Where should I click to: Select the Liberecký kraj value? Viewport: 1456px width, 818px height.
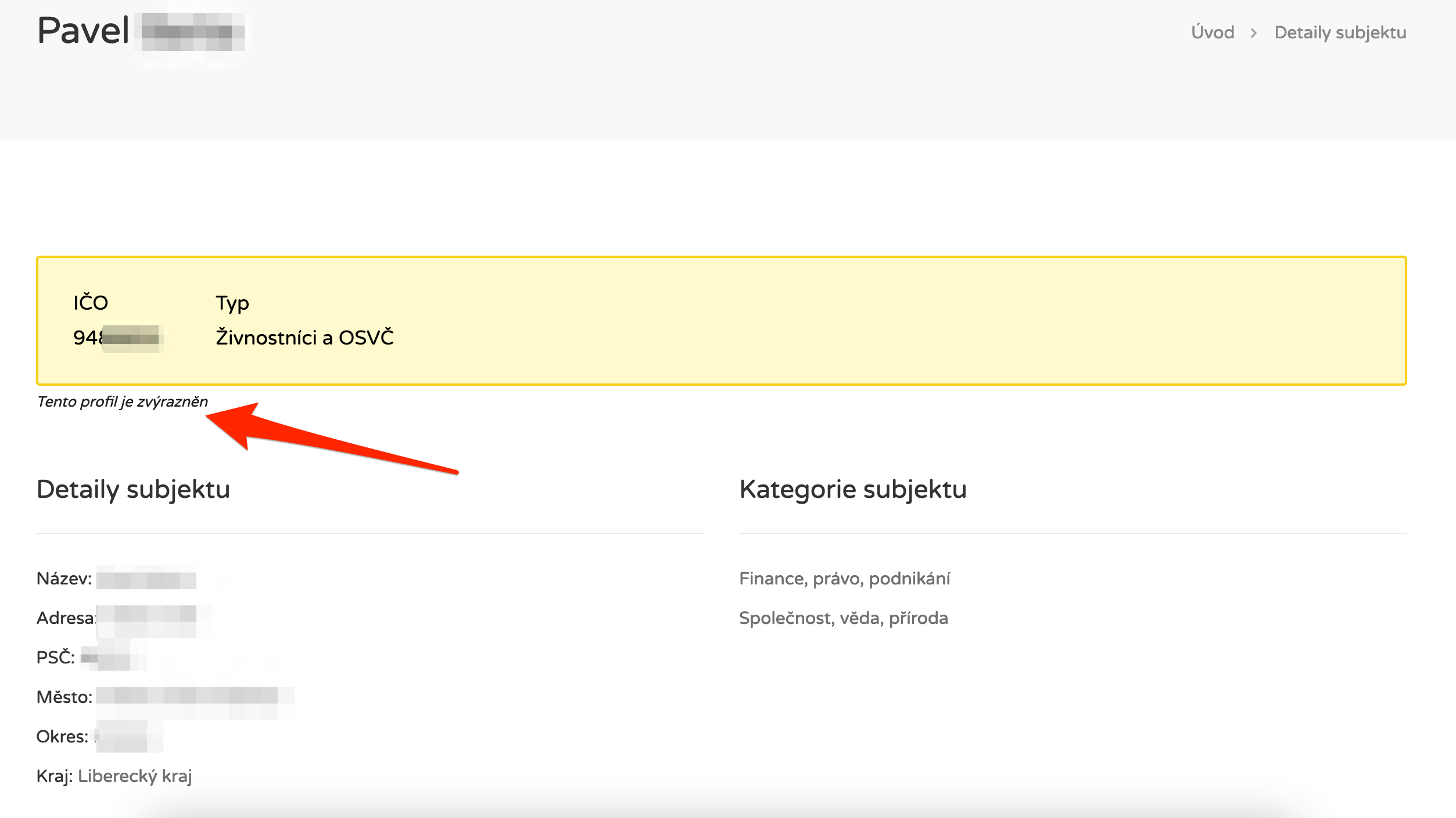point(135,776)
